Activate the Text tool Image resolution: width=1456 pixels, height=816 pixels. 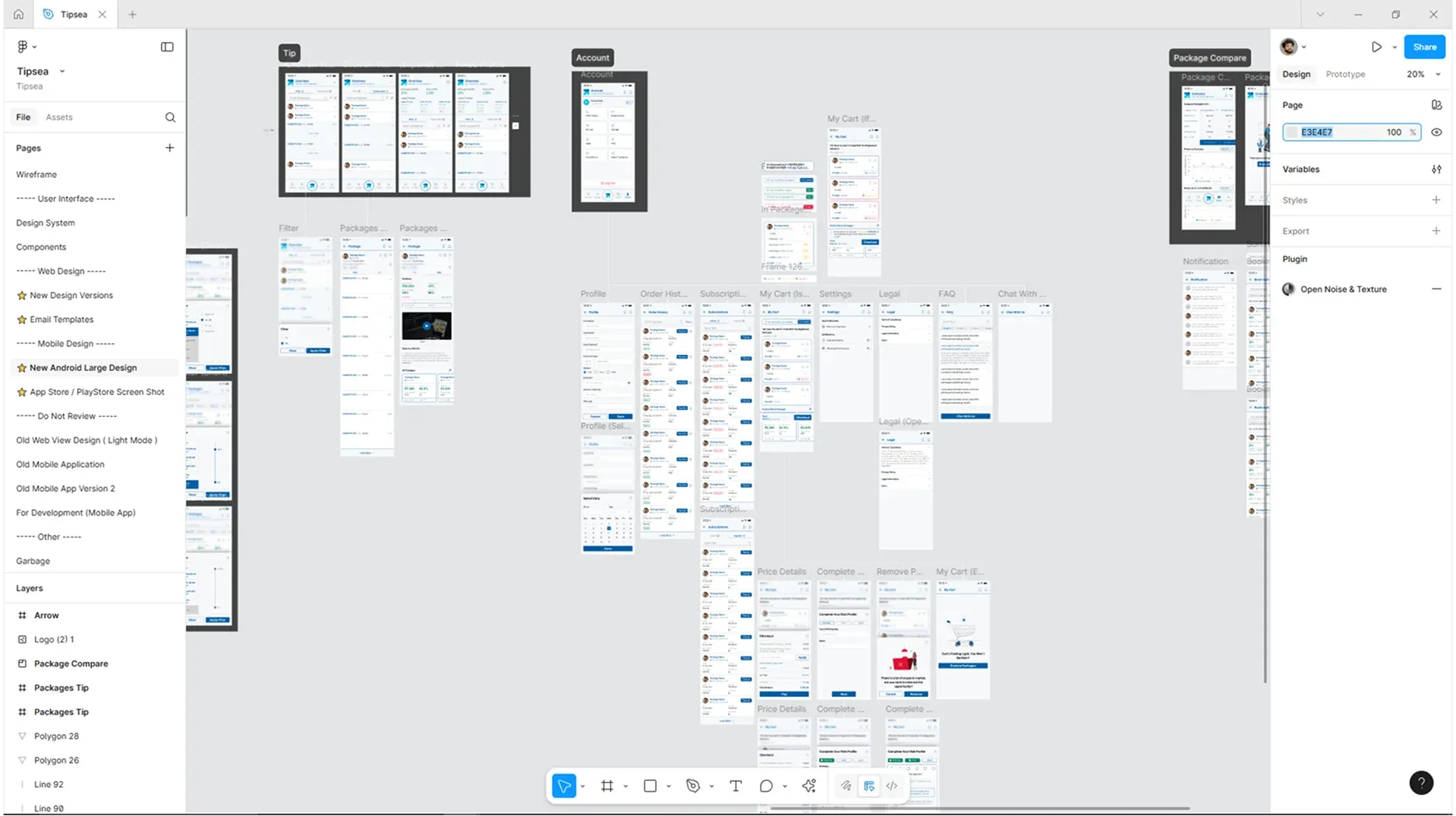pyautogui.click(x=735, y=786)
